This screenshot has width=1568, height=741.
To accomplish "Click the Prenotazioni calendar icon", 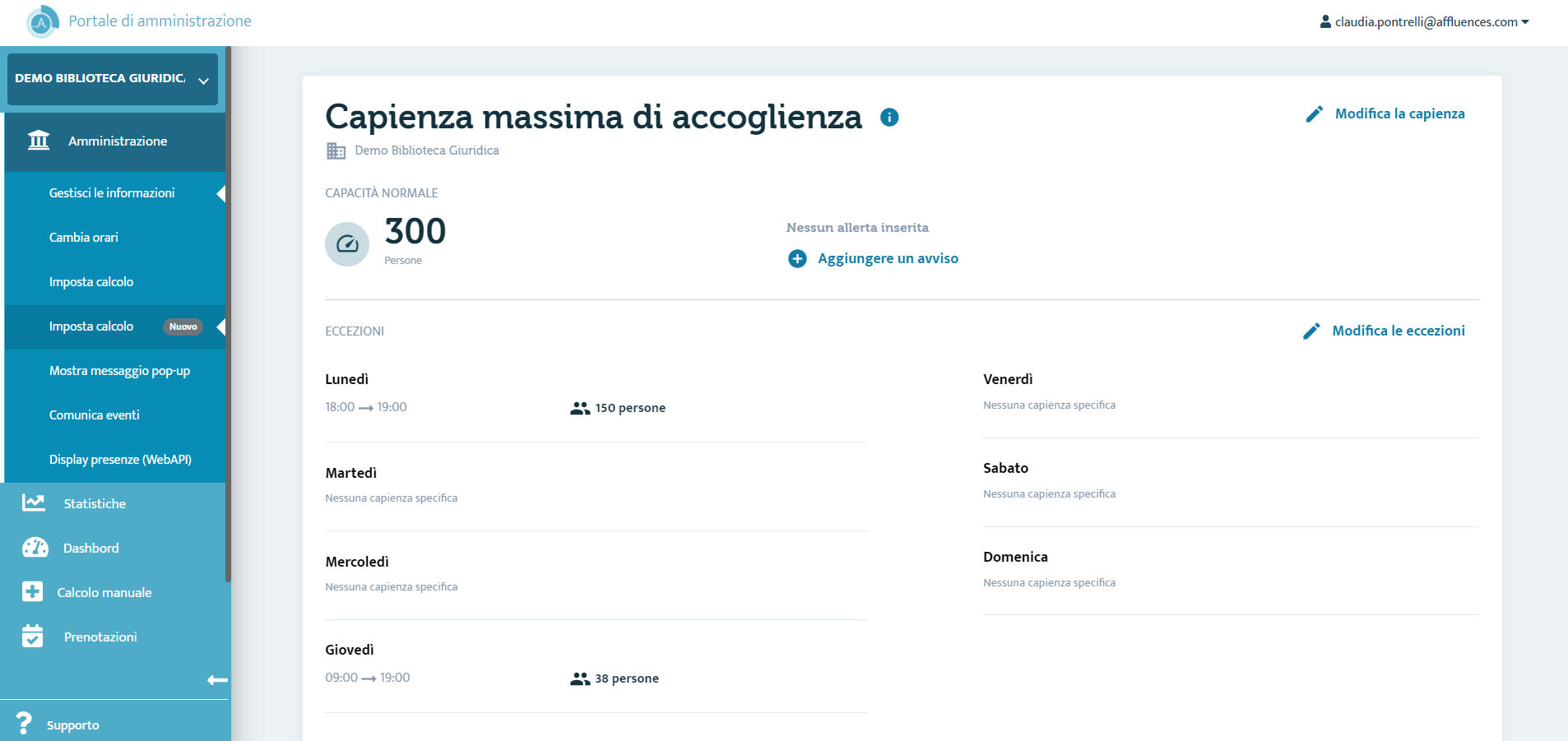I will [x=32, y=636].
